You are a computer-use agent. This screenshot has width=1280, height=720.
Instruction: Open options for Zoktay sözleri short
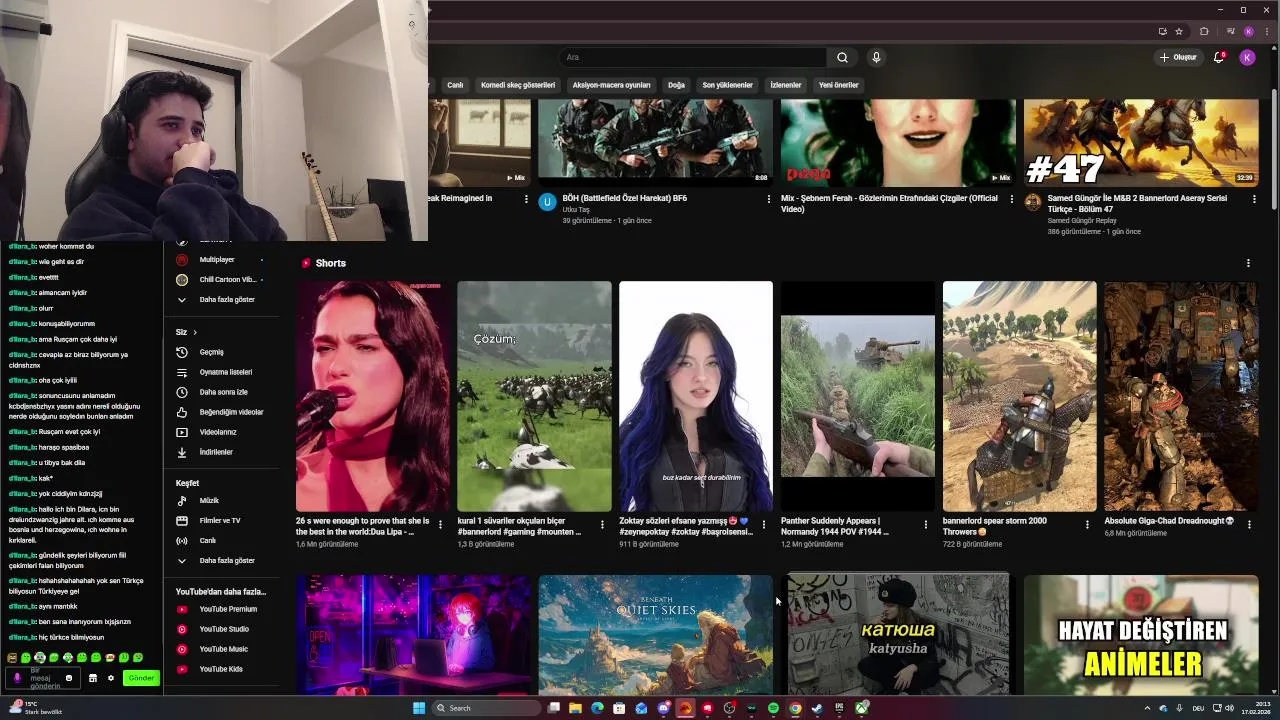[763, 524]
